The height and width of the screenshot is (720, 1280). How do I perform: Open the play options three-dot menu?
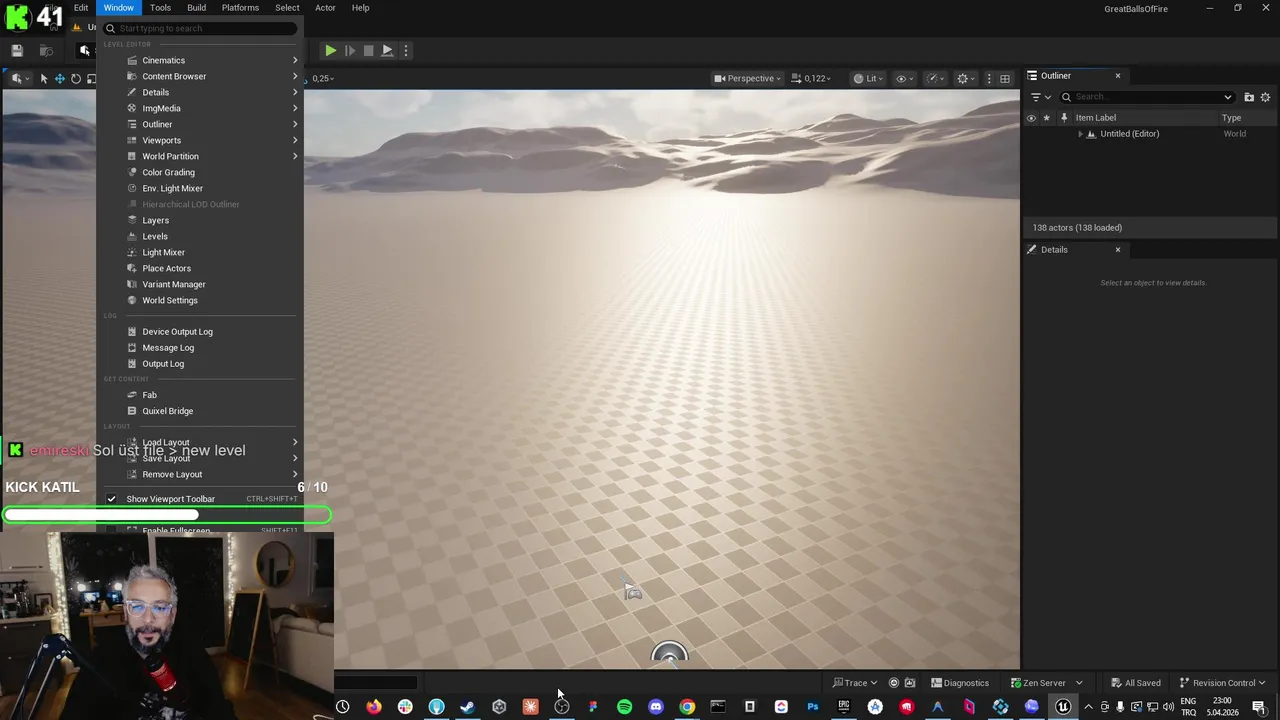tap(405, 50)
